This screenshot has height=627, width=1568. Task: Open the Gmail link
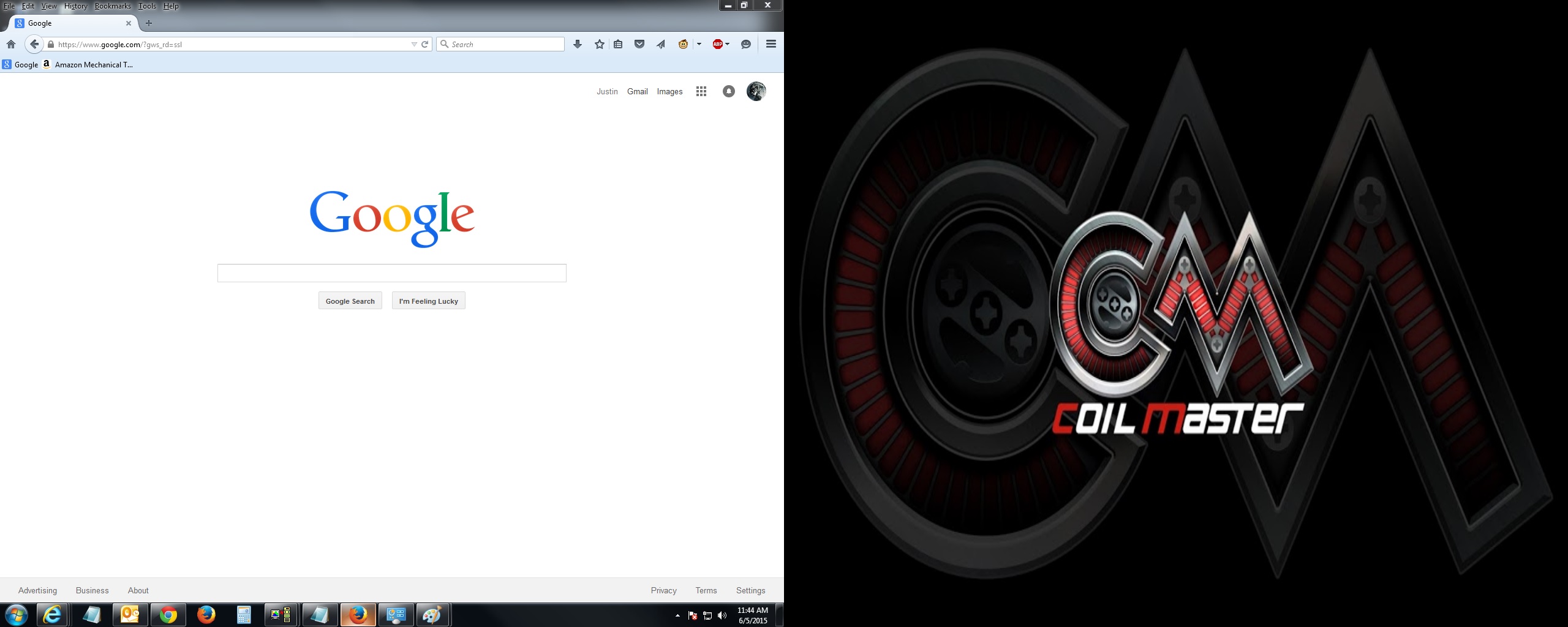(638, 91)
